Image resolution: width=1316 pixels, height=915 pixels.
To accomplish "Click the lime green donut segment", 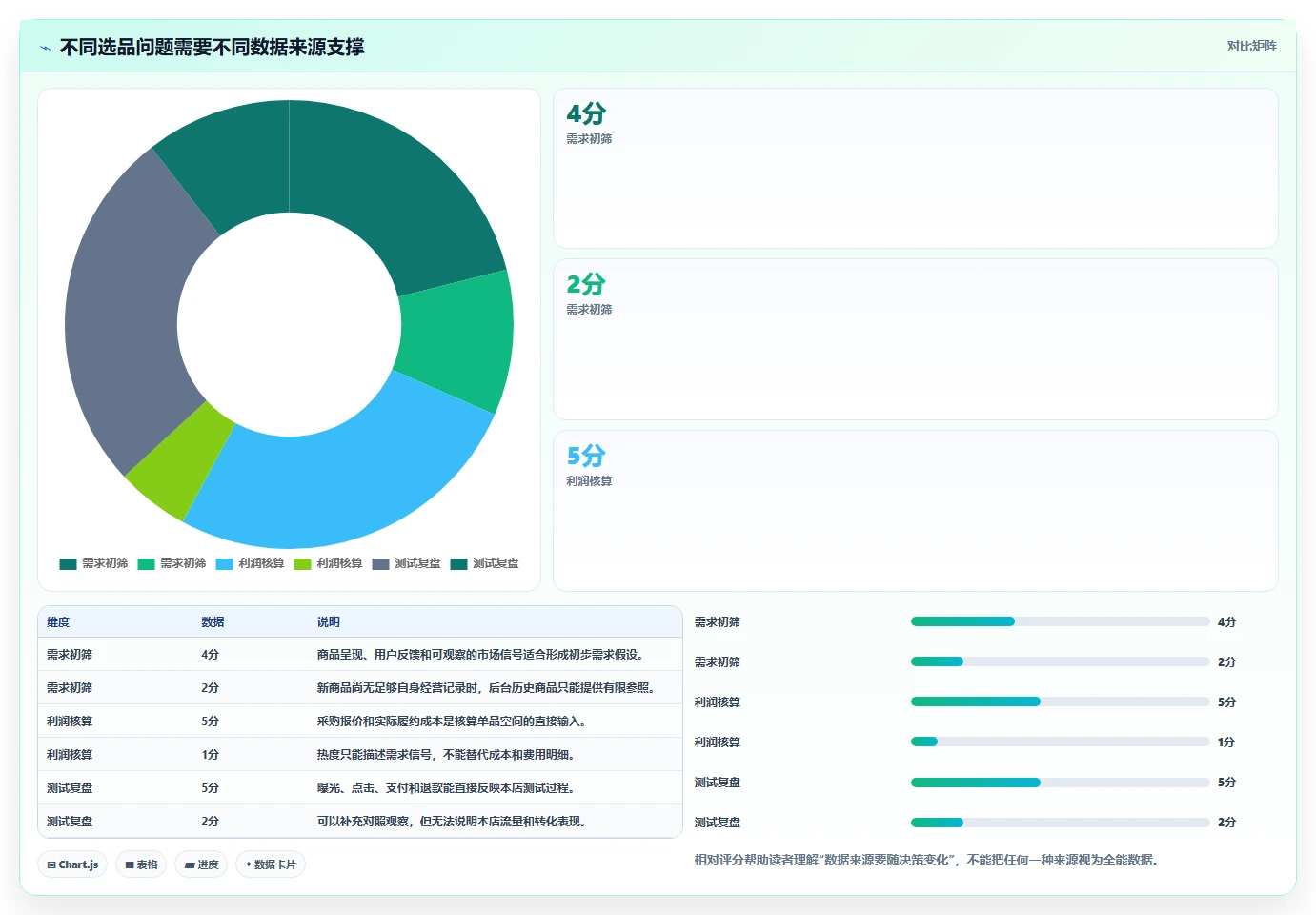I will (181, 462).
